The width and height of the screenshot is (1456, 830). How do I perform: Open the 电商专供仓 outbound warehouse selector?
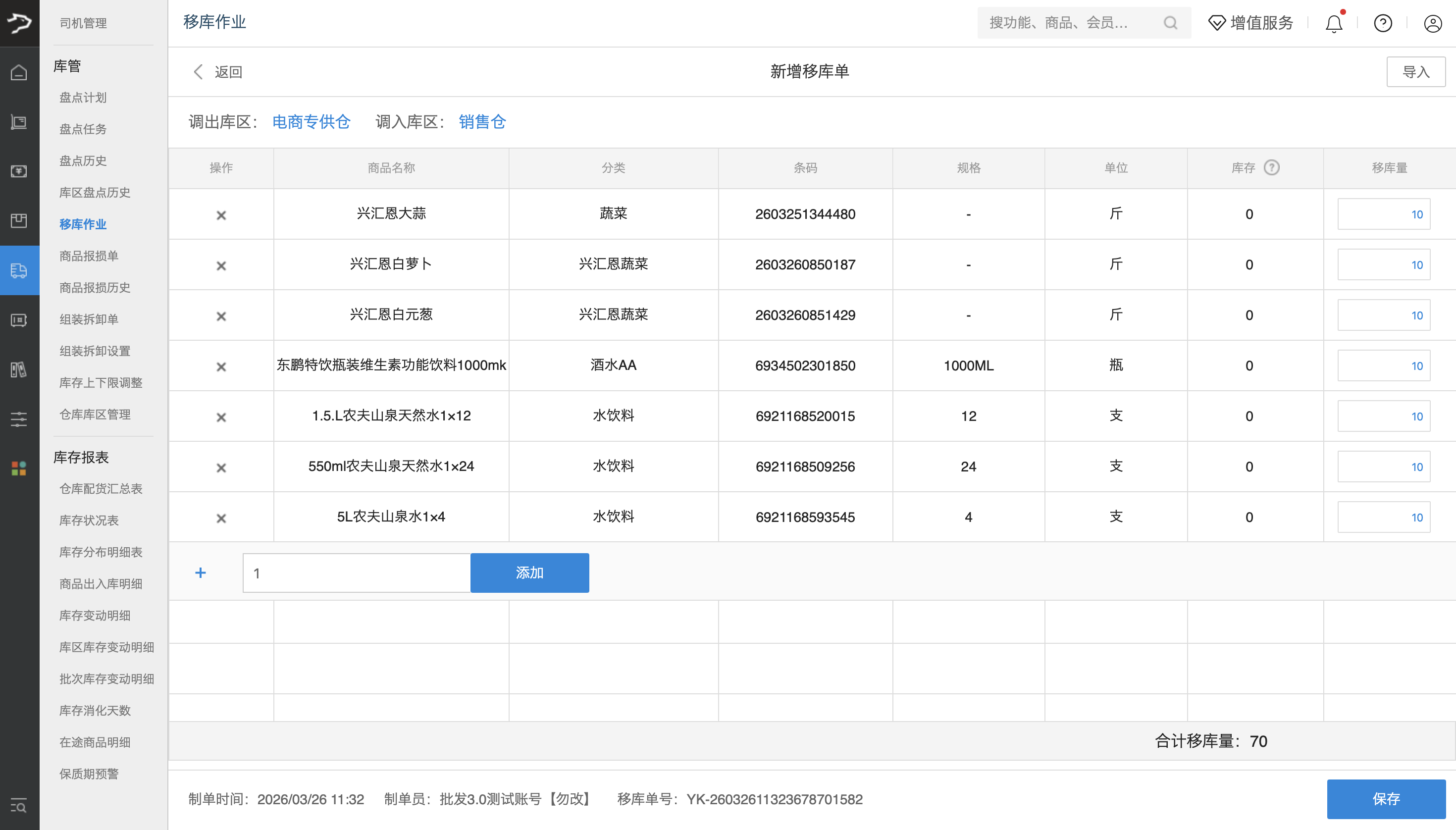coord(312,122)
